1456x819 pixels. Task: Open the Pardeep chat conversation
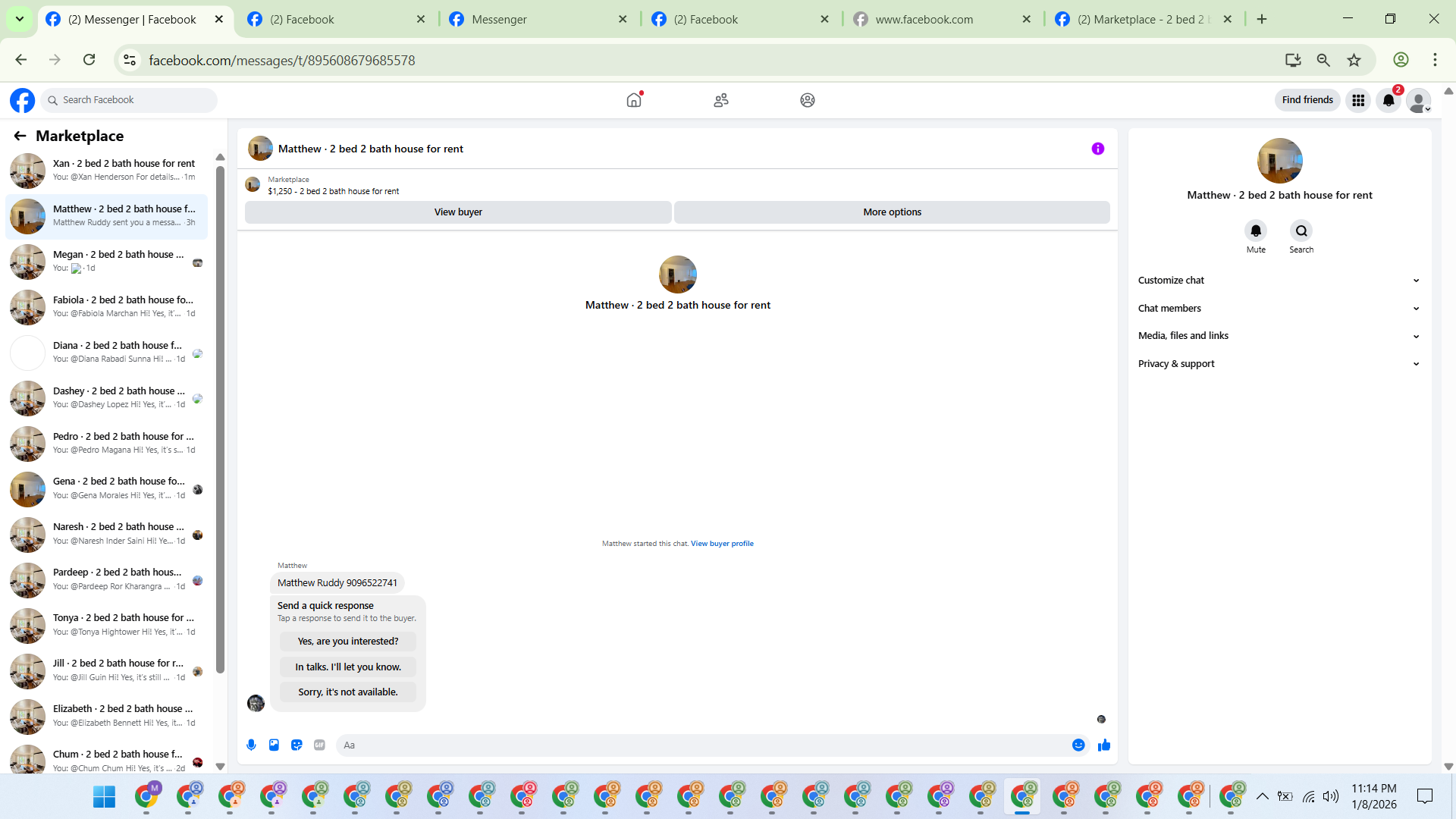106,580
